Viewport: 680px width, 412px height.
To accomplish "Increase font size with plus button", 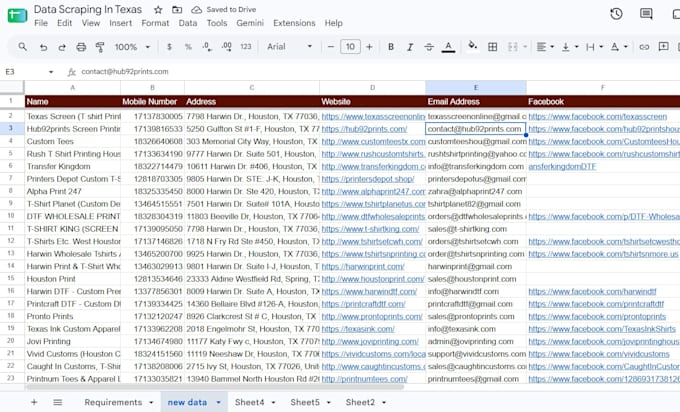I will (x=369, y=47).
